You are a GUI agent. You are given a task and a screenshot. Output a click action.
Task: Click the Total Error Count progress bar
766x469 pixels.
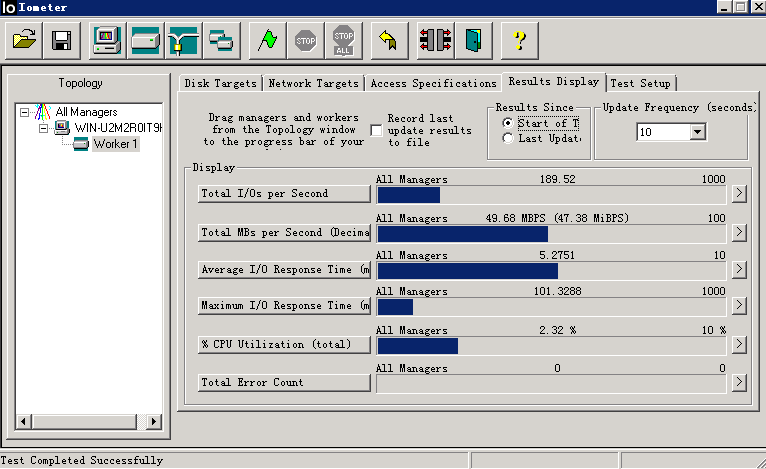[x=552, y=384]
